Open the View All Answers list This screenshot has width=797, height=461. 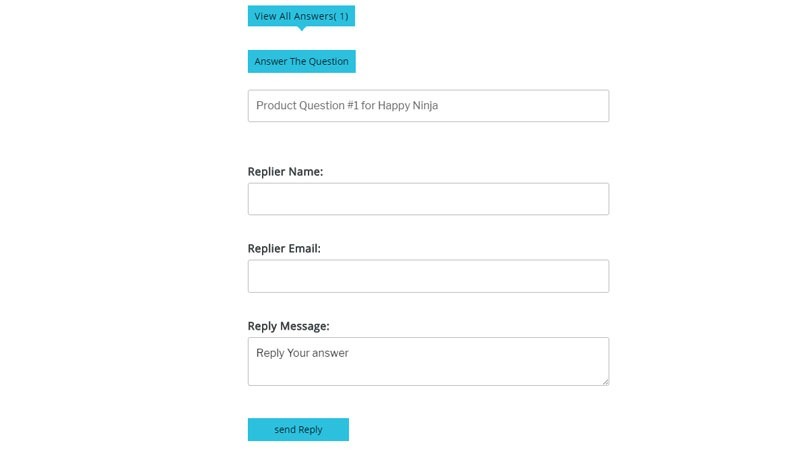pos(301,16)
